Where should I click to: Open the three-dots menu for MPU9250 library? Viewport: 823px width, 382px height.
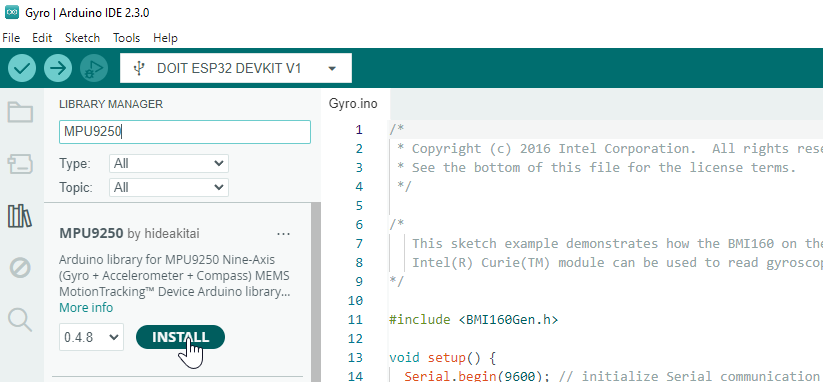283,234
